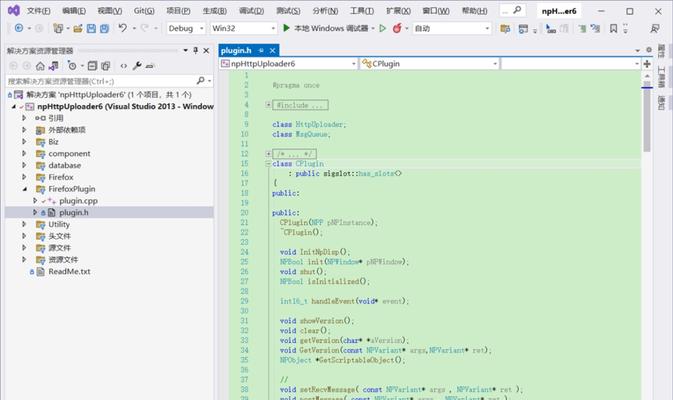Open the Solution Explorer window options arrow
Screen dimensions: 673x400
click(x=185, y=50)
